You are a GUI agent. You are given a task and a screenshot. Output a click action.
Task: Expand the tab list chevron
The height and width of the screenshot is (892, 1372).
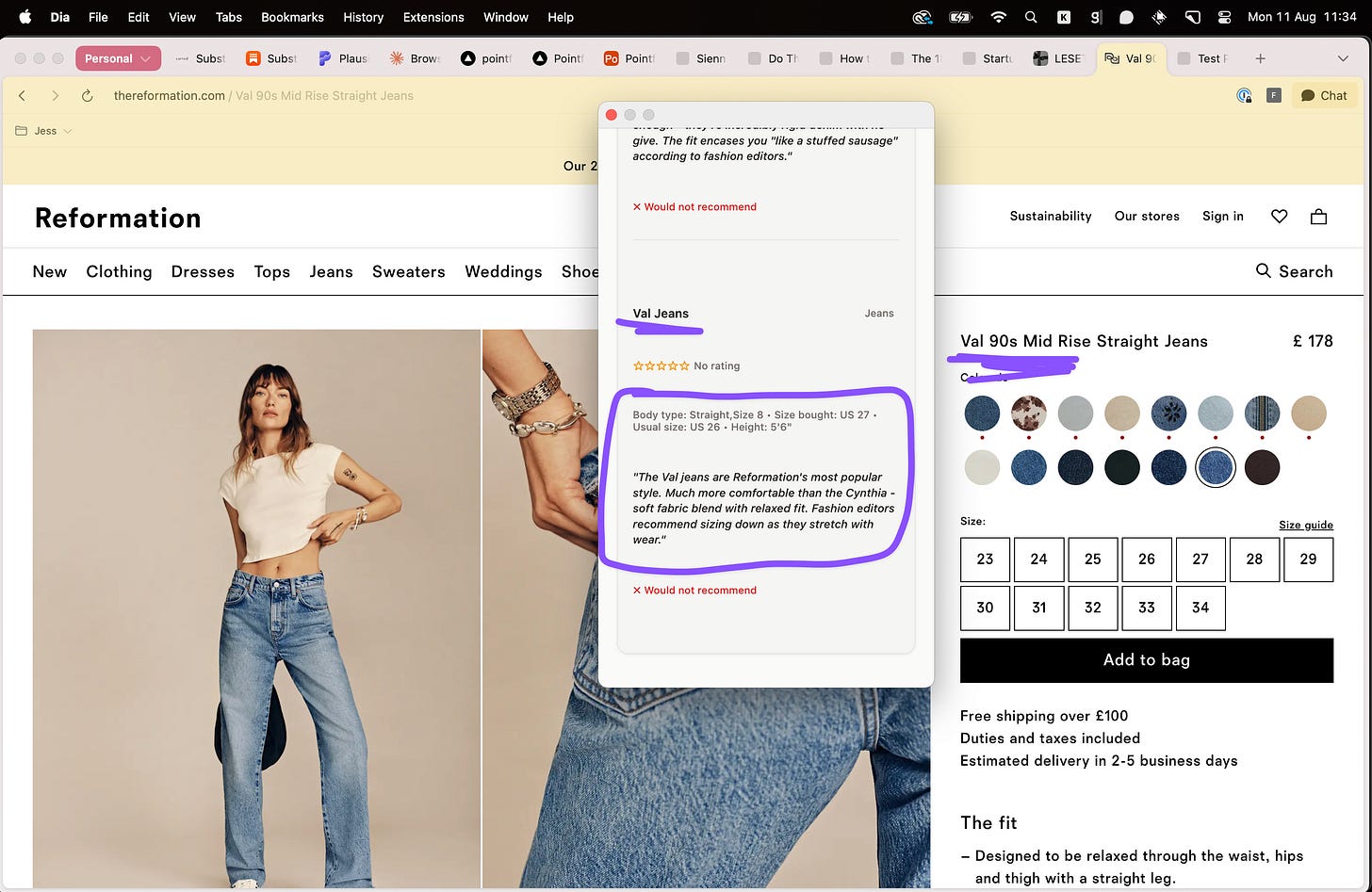coord(1343,58)
